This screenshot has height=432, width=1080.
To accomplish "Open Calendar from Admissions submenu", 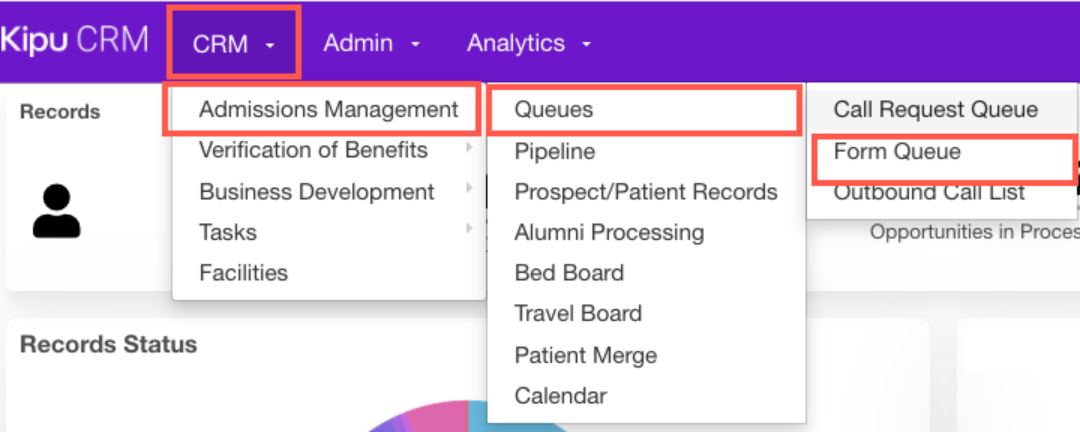I will coord(561,396).
